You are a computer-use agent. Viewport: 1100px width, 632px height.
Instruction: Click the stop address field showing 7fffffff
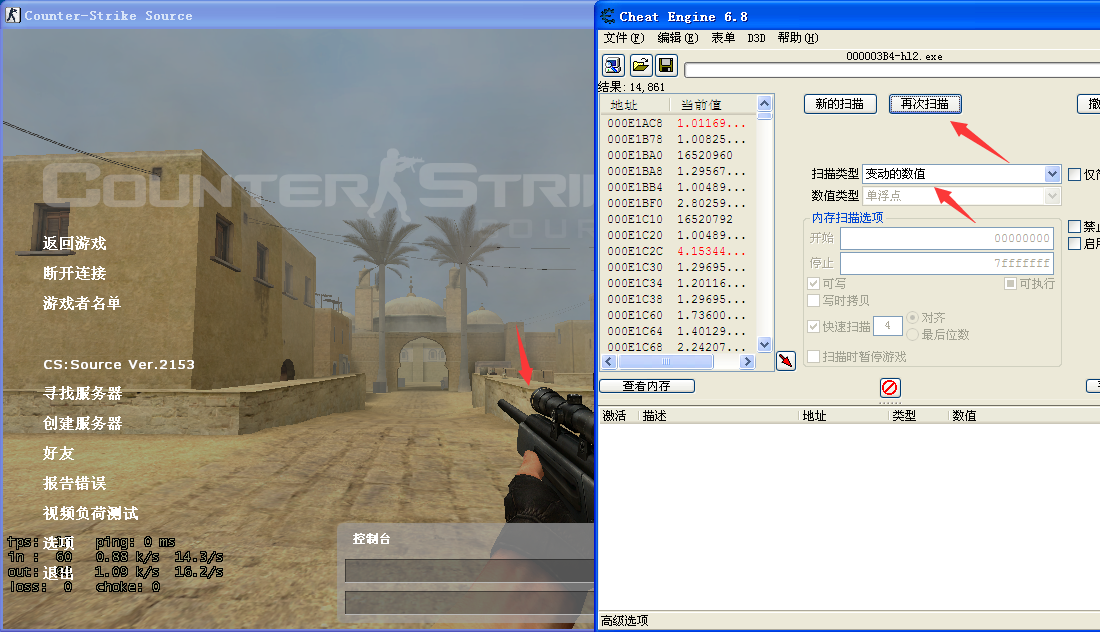(x=946, y=262)
